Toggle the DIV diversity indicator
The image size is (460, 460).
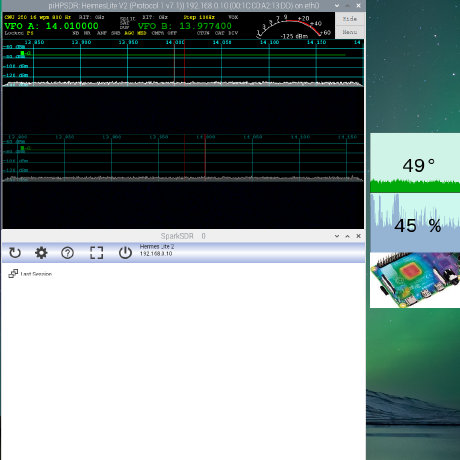233,33
